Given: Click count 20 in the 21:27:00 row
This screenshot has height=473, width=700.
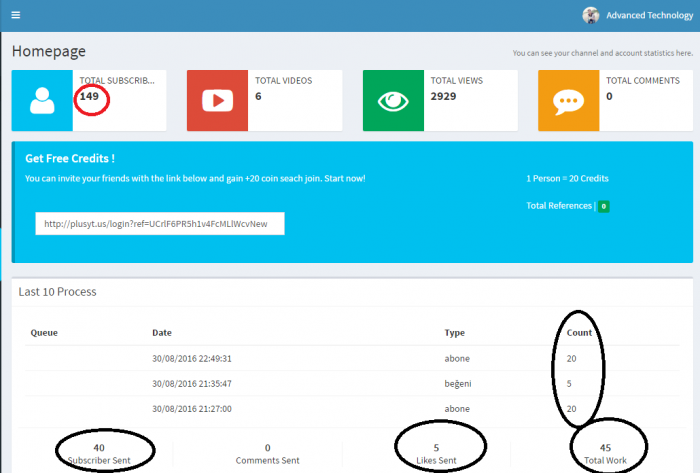Looking at the screenshot, I should pyautogui.click(x=571, y=409).
